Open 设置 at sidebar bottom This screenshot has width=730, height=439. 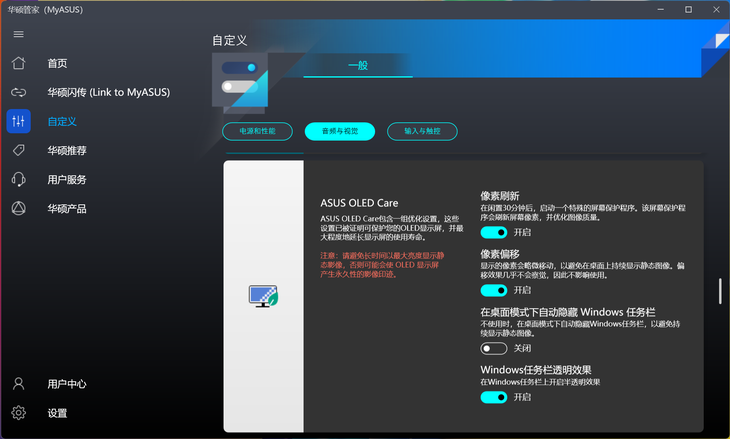click(x=57, y=413)
